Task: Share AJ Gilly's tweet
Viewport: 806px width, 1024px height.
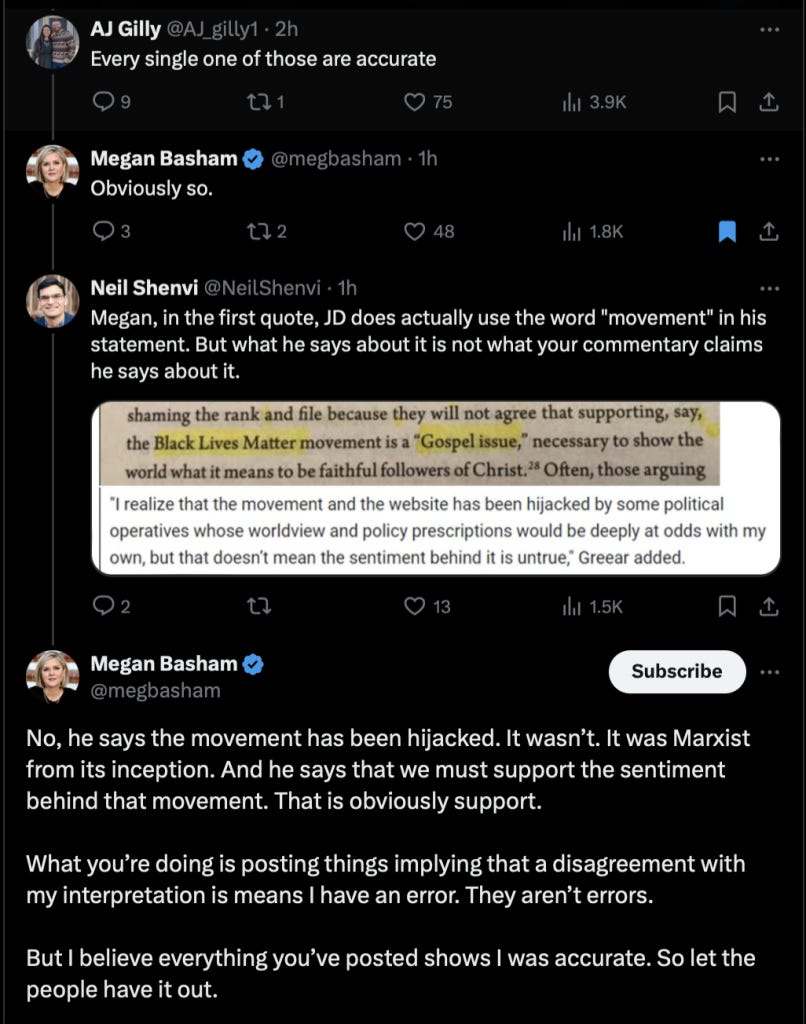Action: [769, 102]
